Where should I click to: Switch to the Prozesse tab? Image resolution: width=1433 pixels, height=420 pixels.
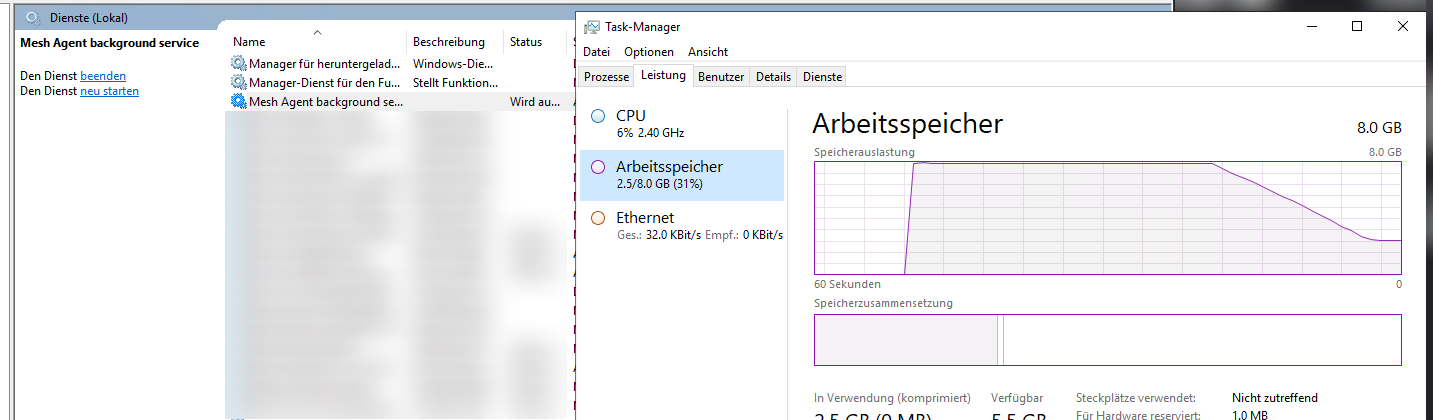coord(607,77)
